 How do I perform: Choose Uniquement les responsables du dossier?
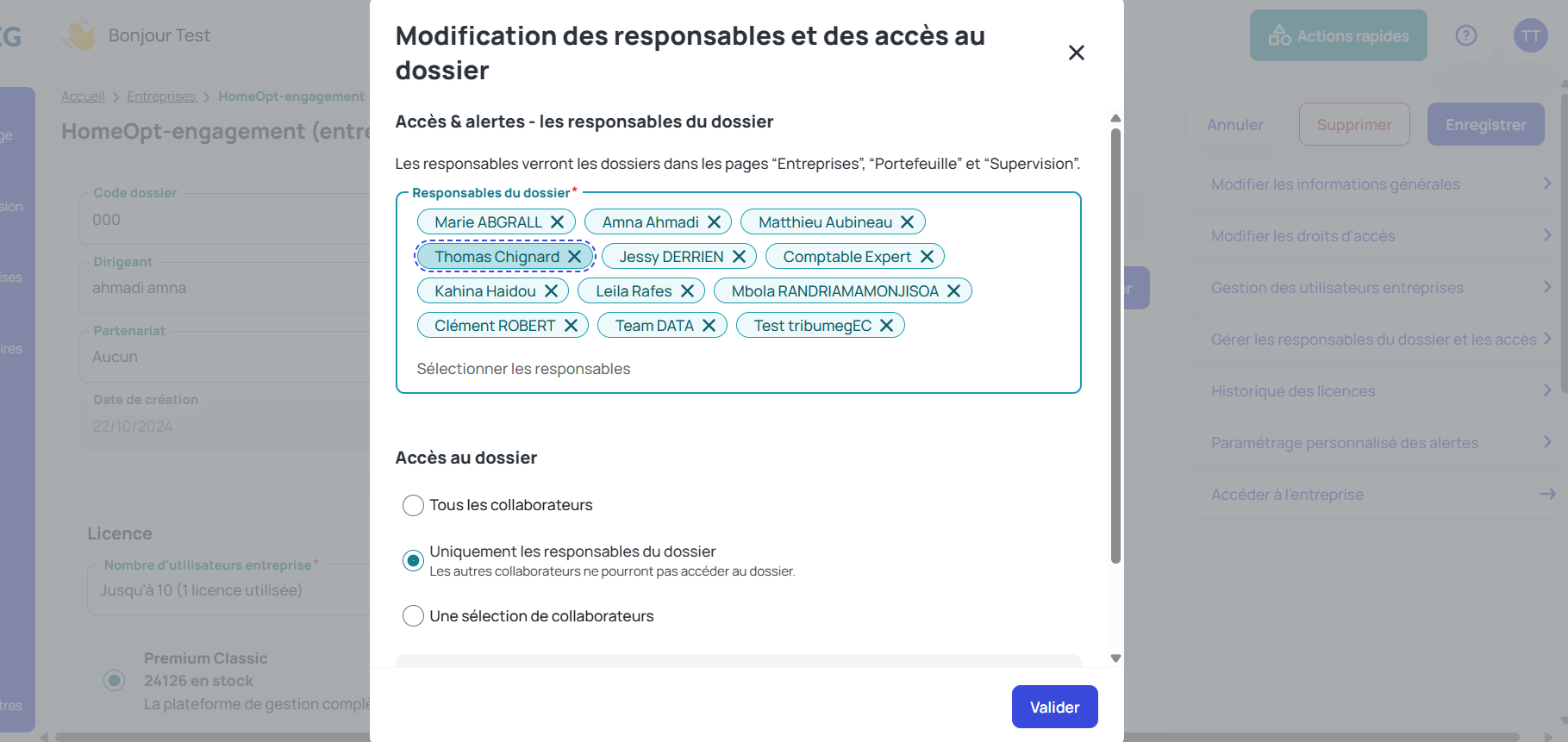(413, 561)
